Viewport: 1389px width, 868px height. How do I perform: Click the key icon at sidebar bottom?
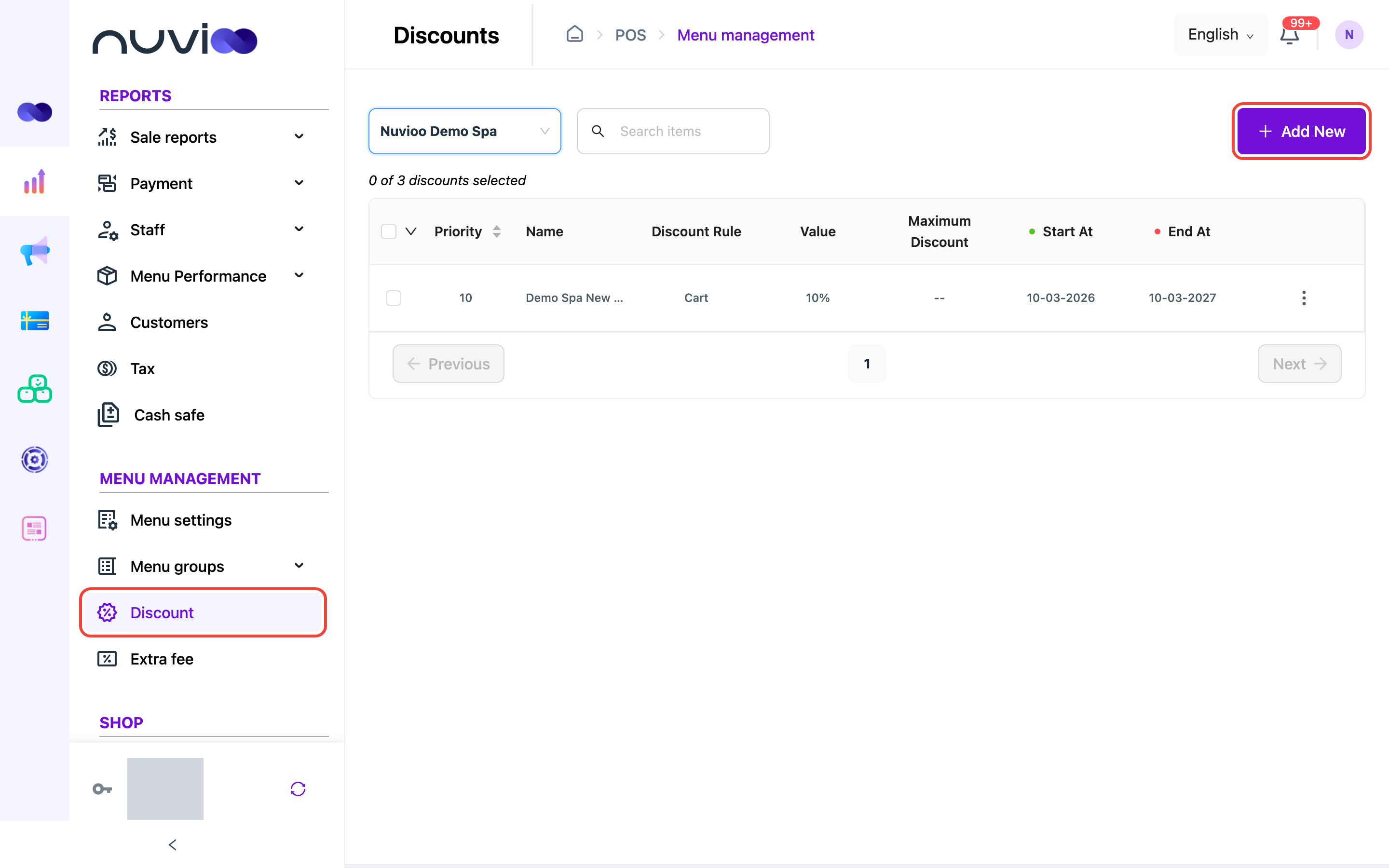click(102, 789)
